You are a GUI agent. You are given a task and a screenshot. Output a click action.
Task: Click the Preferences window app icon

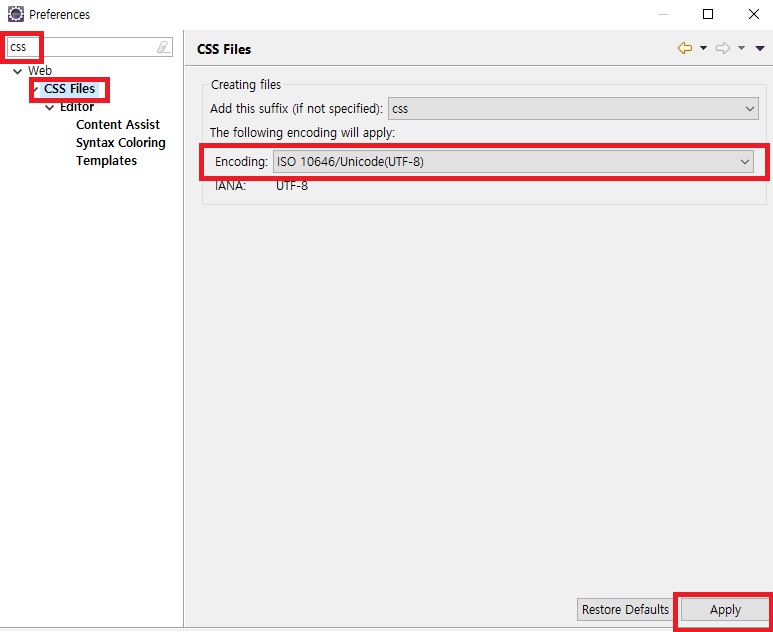(16, 14)
